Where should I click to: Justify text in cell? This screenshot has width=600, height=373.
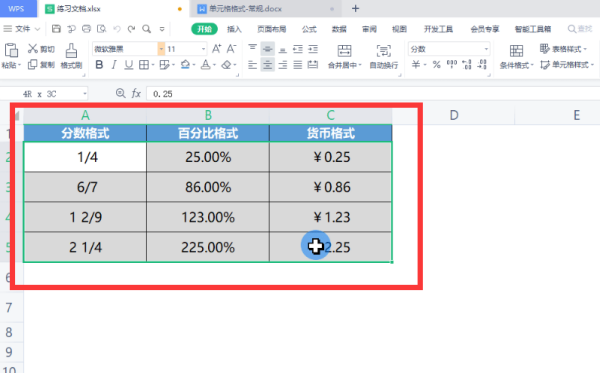298,65
